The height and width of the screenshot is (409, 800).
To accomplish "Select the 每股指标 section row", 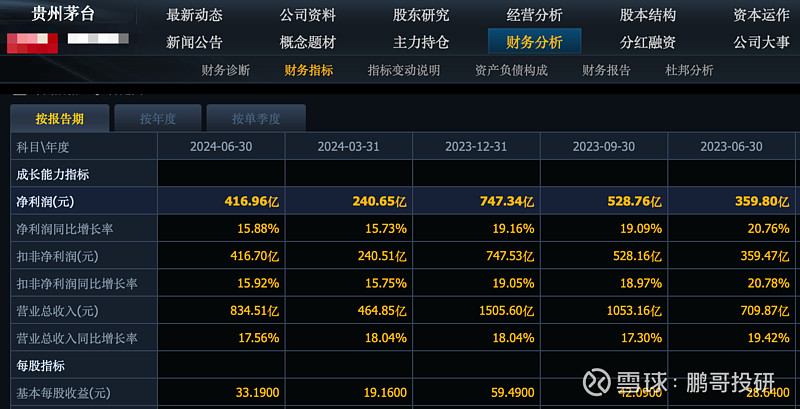I will pos(40,366).
